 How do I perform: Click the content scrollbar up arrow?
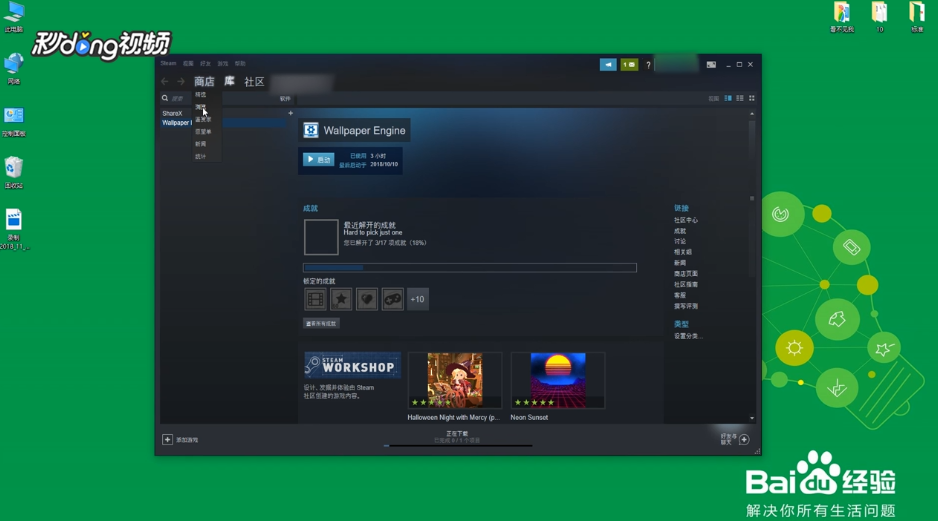pyautogui.click(x=752, y=114)
